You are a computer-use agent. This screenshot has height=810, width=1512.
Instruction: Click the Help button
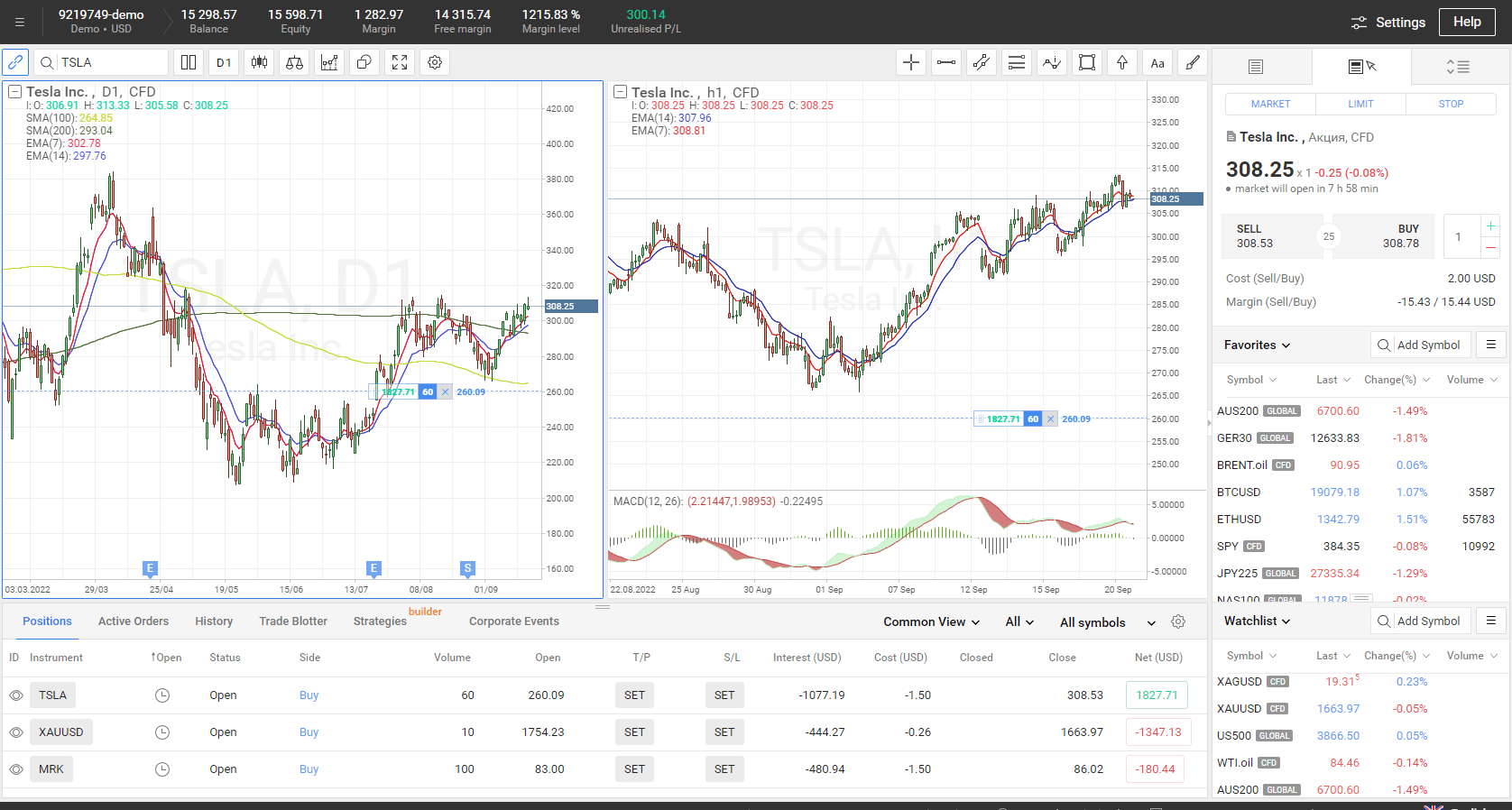(x=1467, y=23)
